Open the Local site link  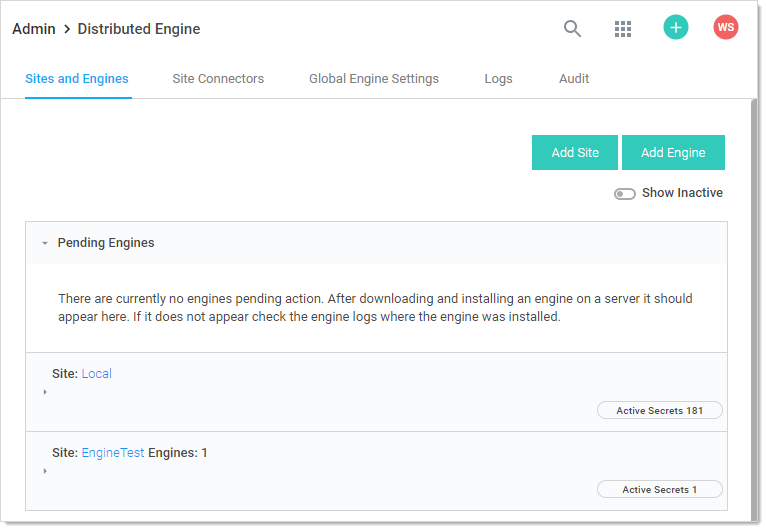(x=97, y=374)
